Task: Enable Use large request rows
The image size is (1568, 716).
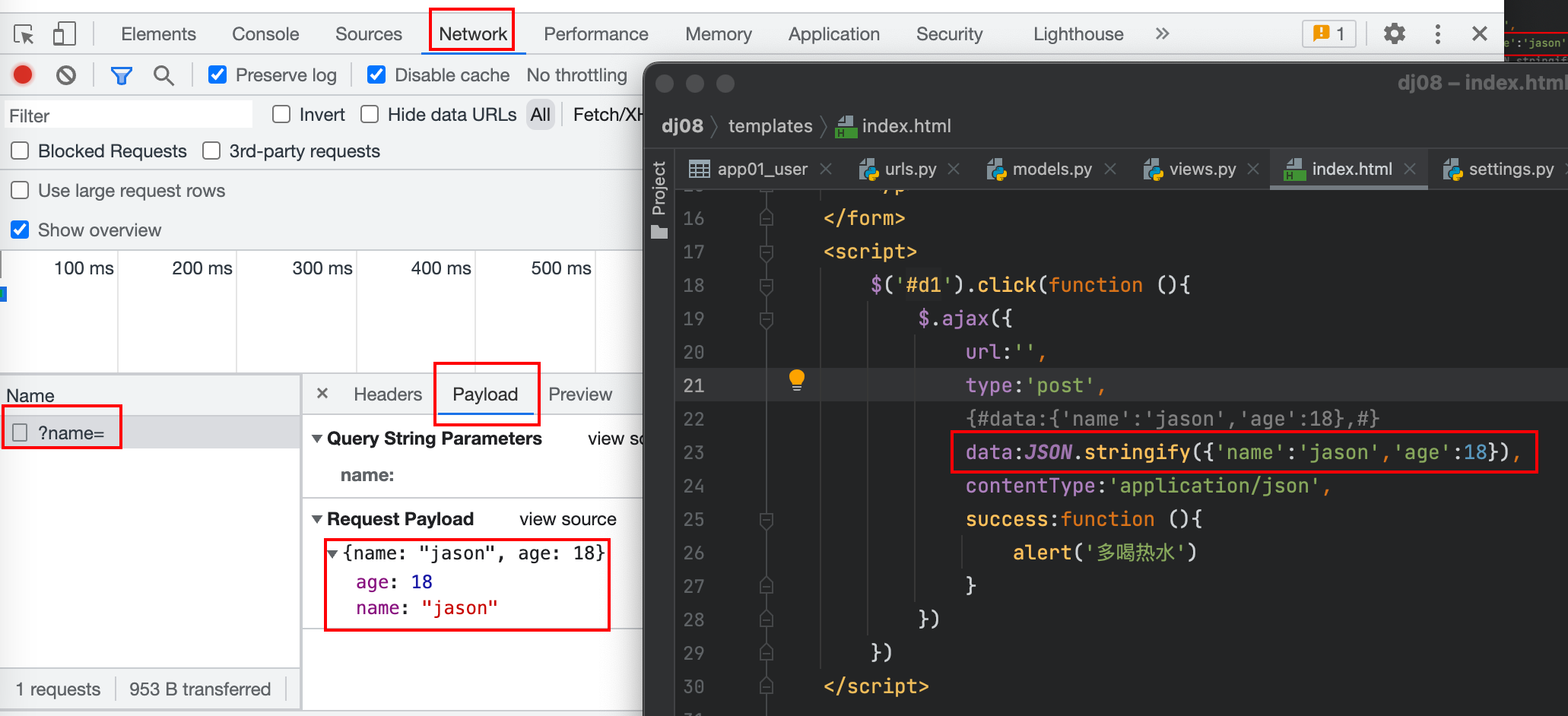Action: click(x=20, y=190)
